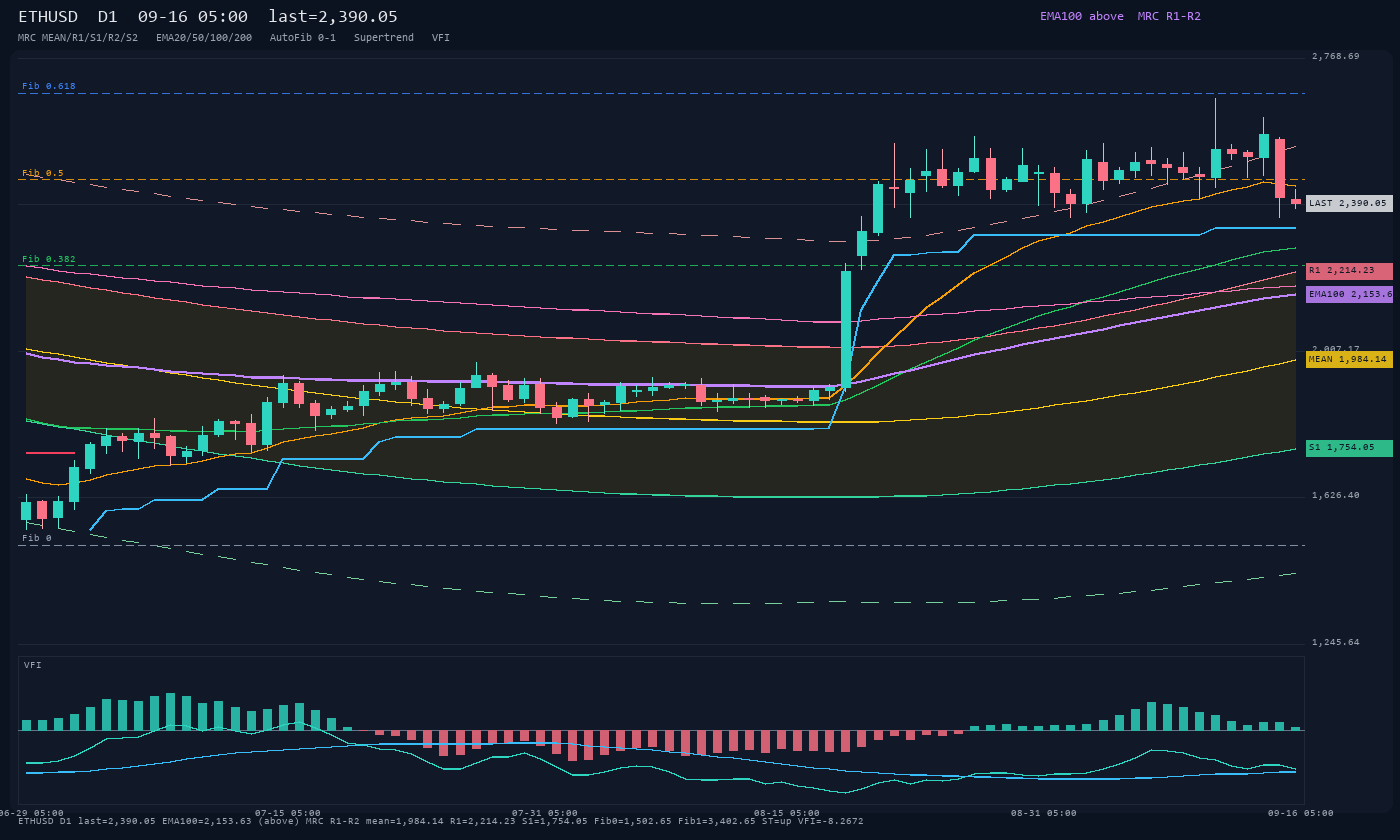Click the 'MRC R1-R2' status text
The height and width of the screenshot is (840, 1400).
tap(1169, 16)
